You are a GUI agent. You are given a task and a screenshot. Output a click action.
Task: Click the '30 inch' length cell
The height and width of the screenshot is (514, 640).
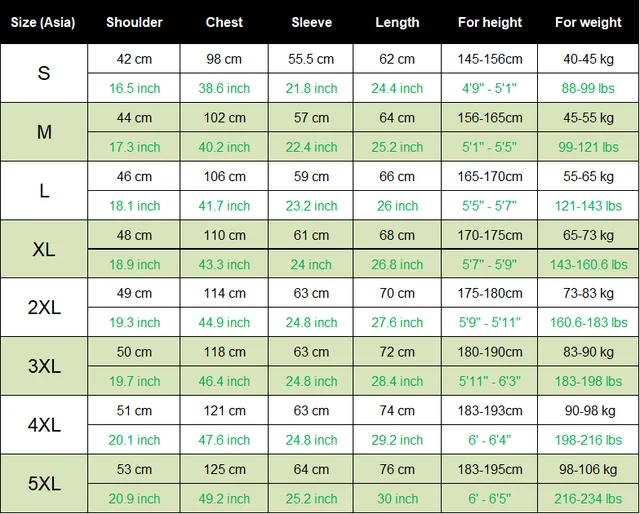click(x=397, y=498)
